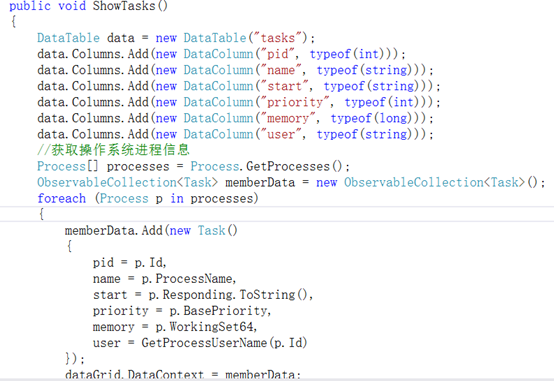Click the "start" column string
This screenshot has width=554, height=381.
click(x=284, y=86)
